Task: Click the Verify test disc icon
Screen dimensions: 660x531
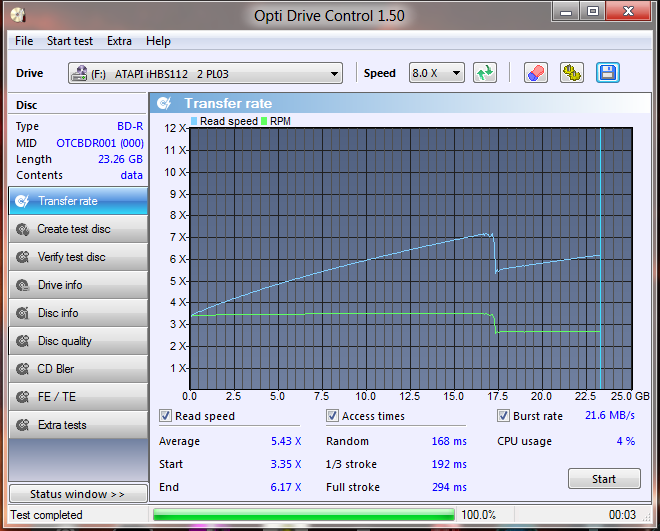Action: 22,257
